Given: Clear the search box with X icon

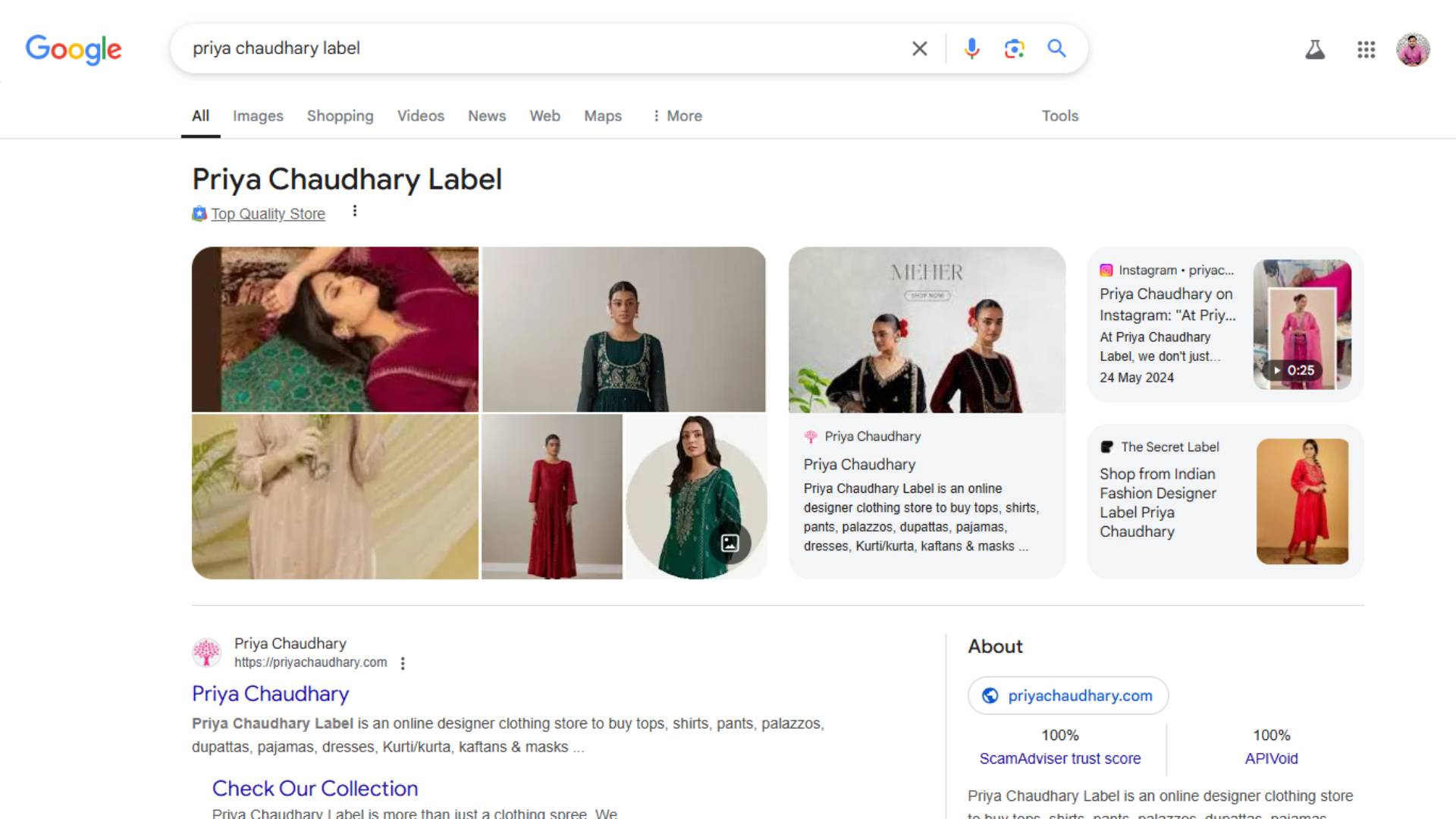Looking at the screenshot, I should pos(919,49).
